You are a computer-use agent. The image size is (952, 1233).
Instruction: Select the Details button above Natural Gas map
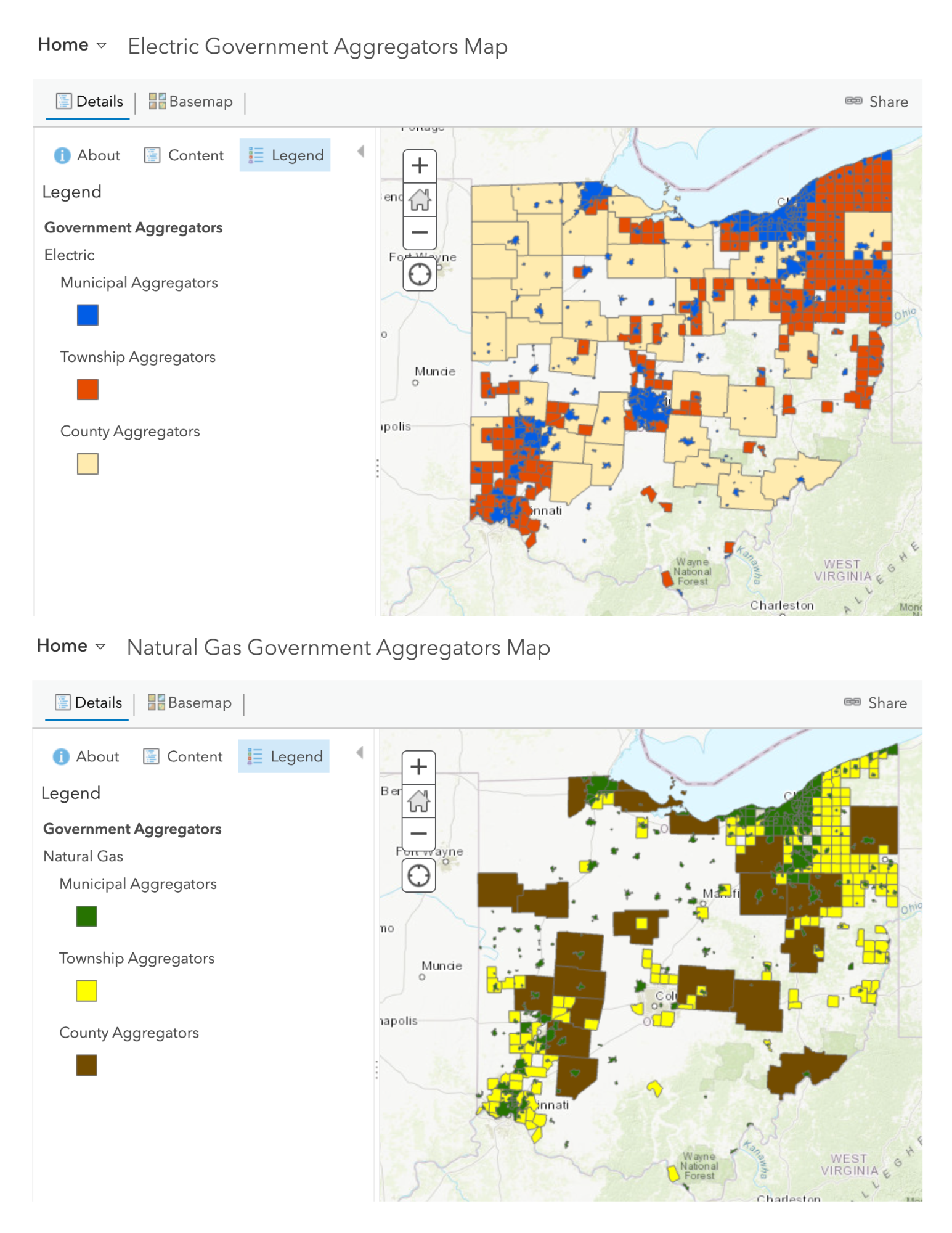coord(89,703)
